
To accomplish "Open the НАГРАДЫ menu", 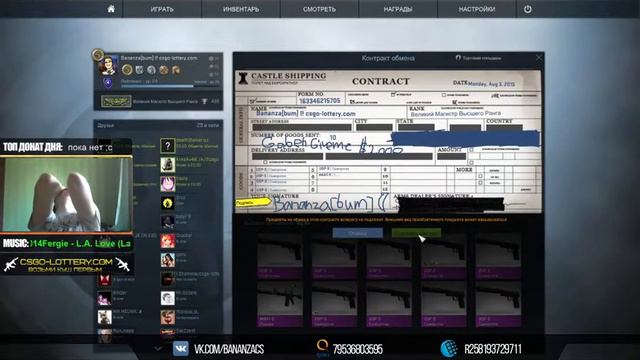I will (398, 9).
